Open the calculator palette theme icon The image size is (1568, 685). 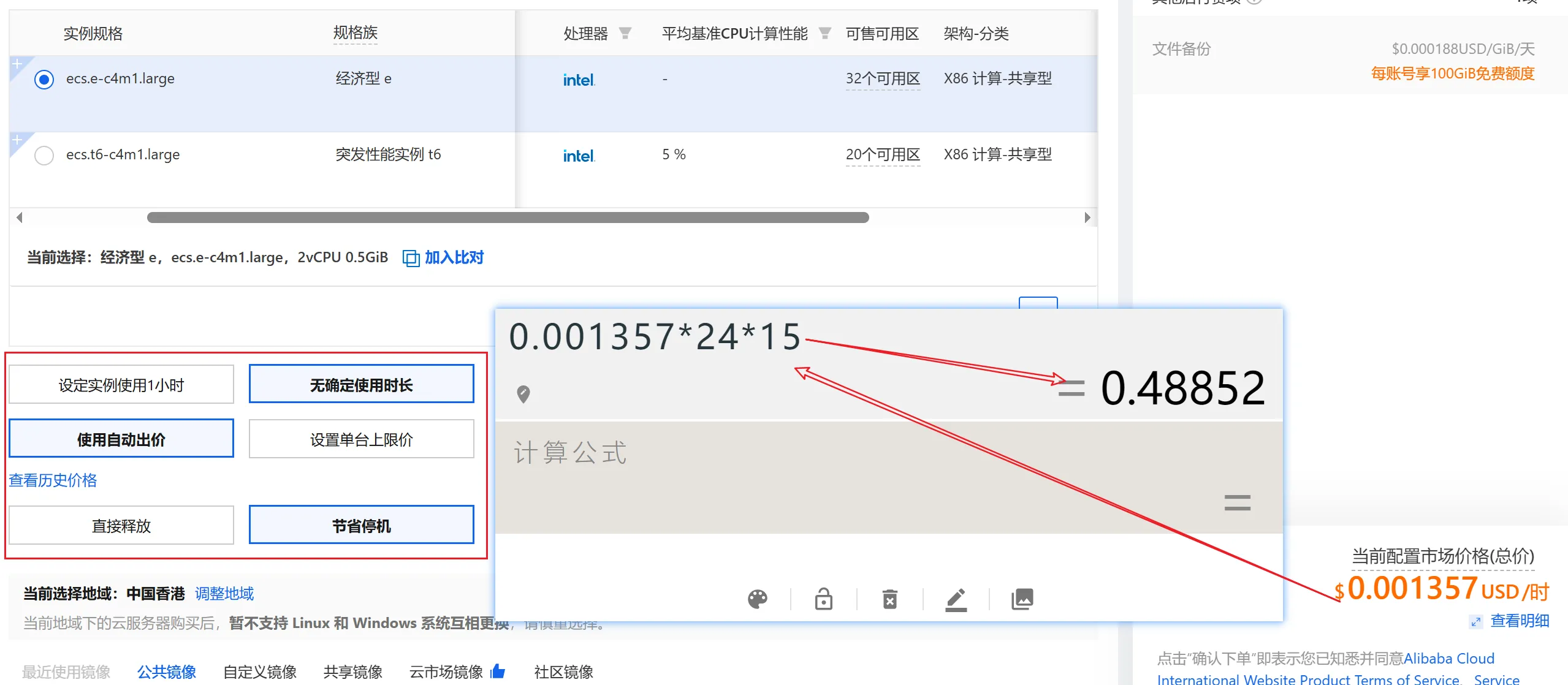pos(758,599)
